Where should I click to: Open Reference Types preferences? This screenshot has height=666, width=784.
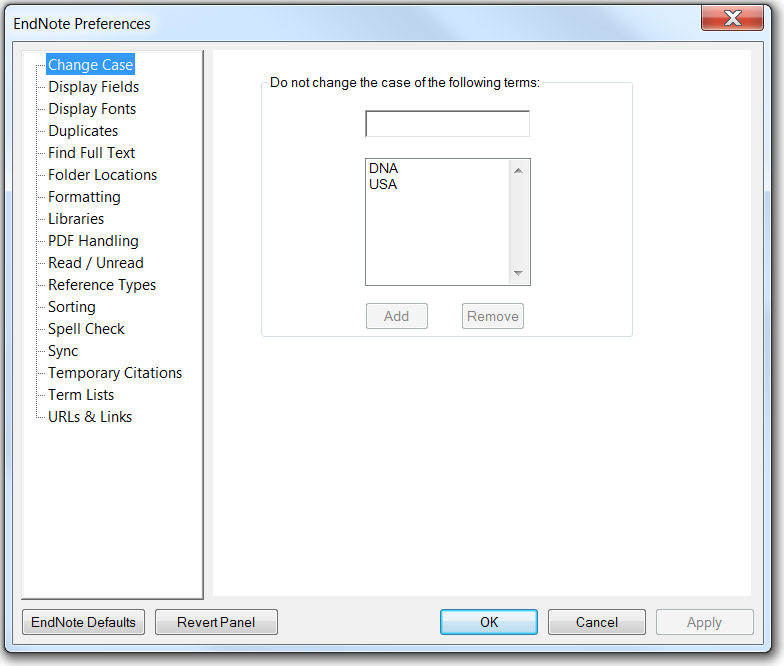click(102, 285)
